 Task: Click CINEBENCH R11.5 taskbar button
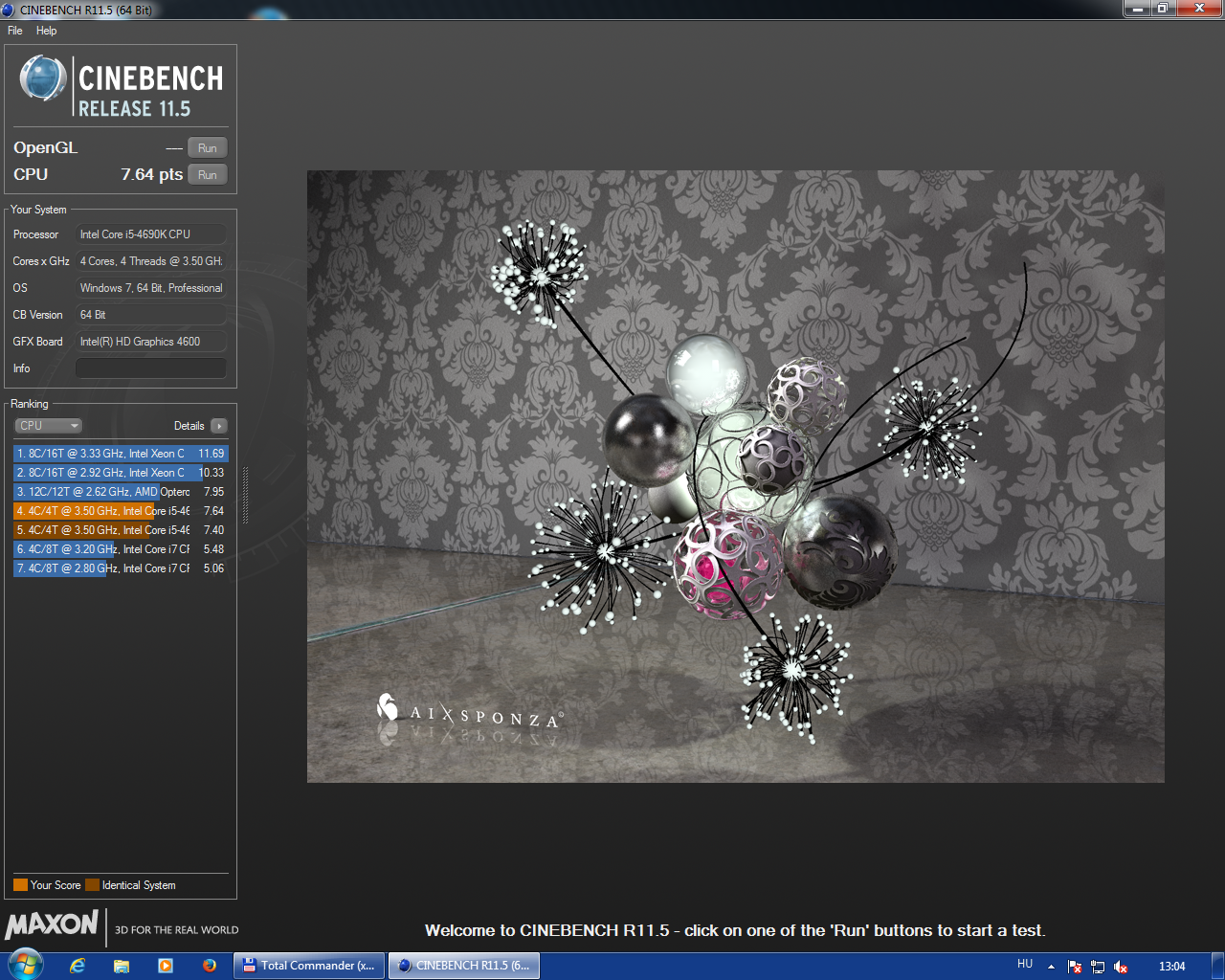[463, 966]
